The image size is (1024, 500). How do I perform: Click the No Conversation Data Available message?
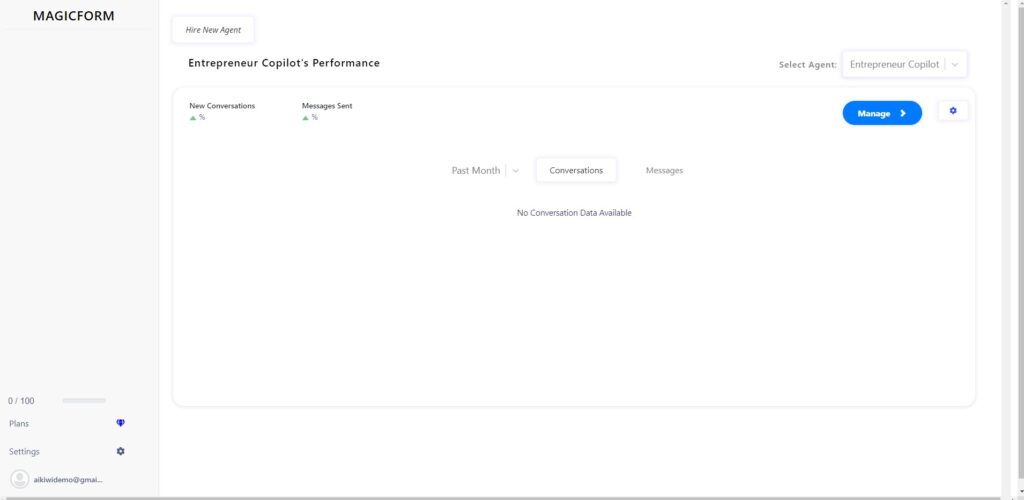[574, 213]
